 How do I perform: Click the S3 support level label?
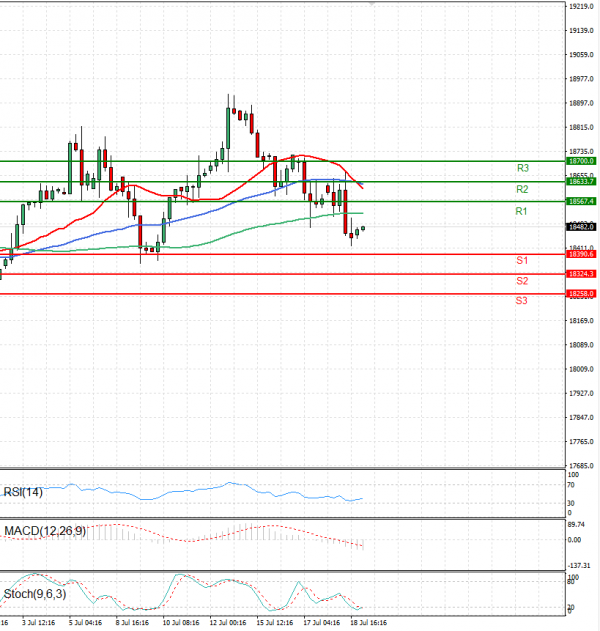tap(521, 301)
